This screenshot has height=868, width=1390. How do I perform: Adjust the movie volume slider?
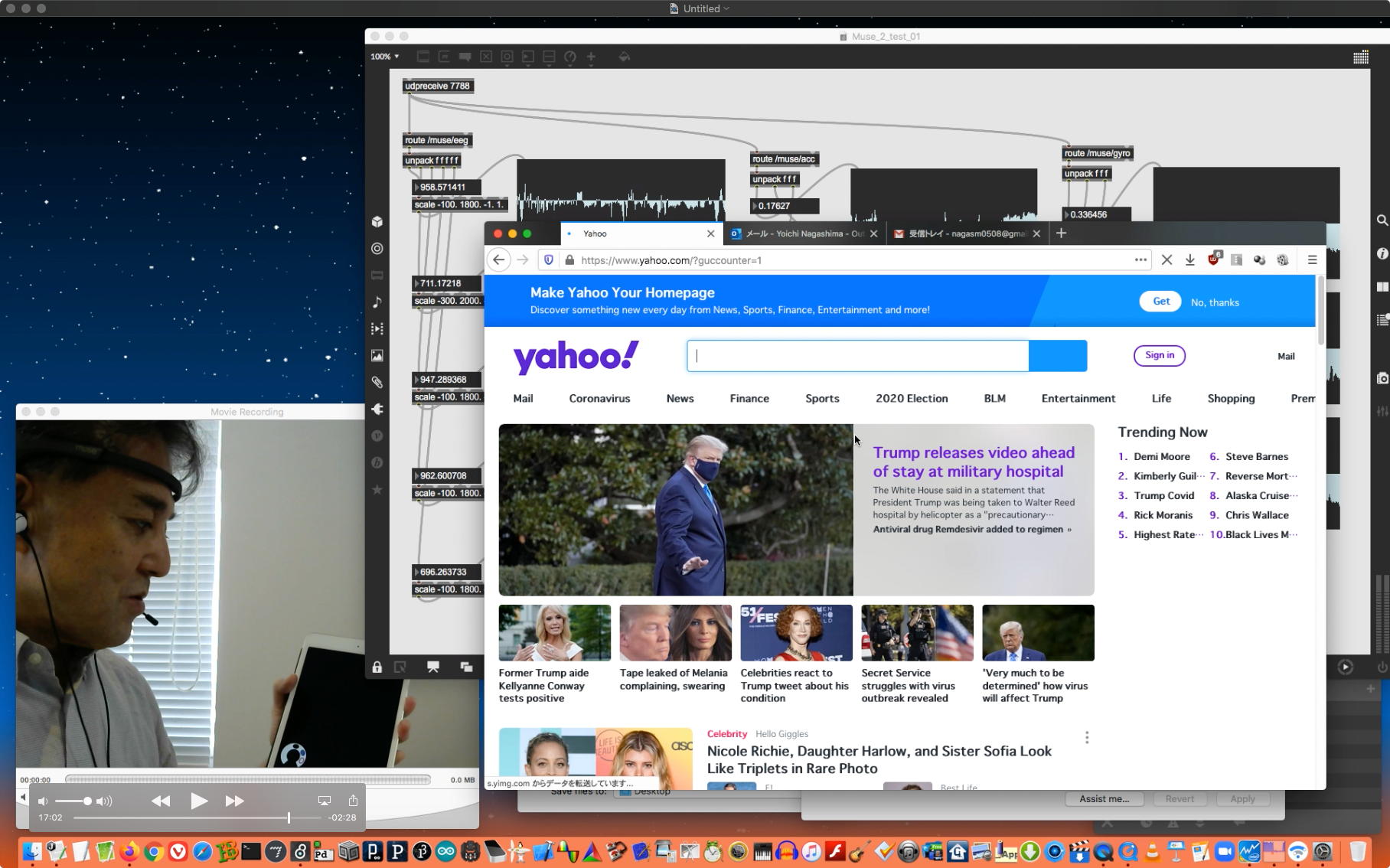74,801
